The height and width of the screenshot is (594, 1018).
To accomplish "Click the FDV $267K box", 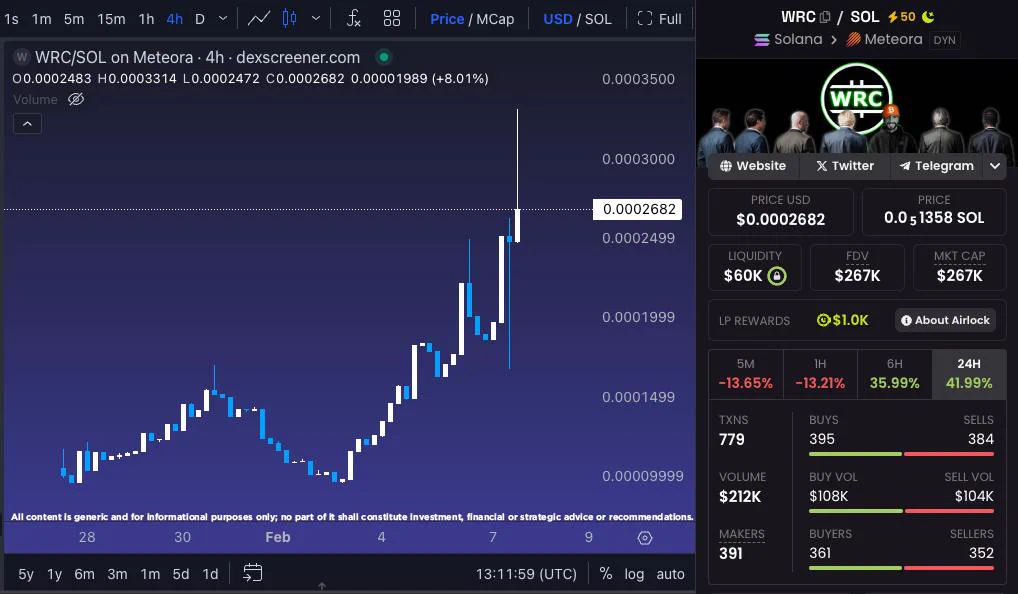I will coord(857,267).
